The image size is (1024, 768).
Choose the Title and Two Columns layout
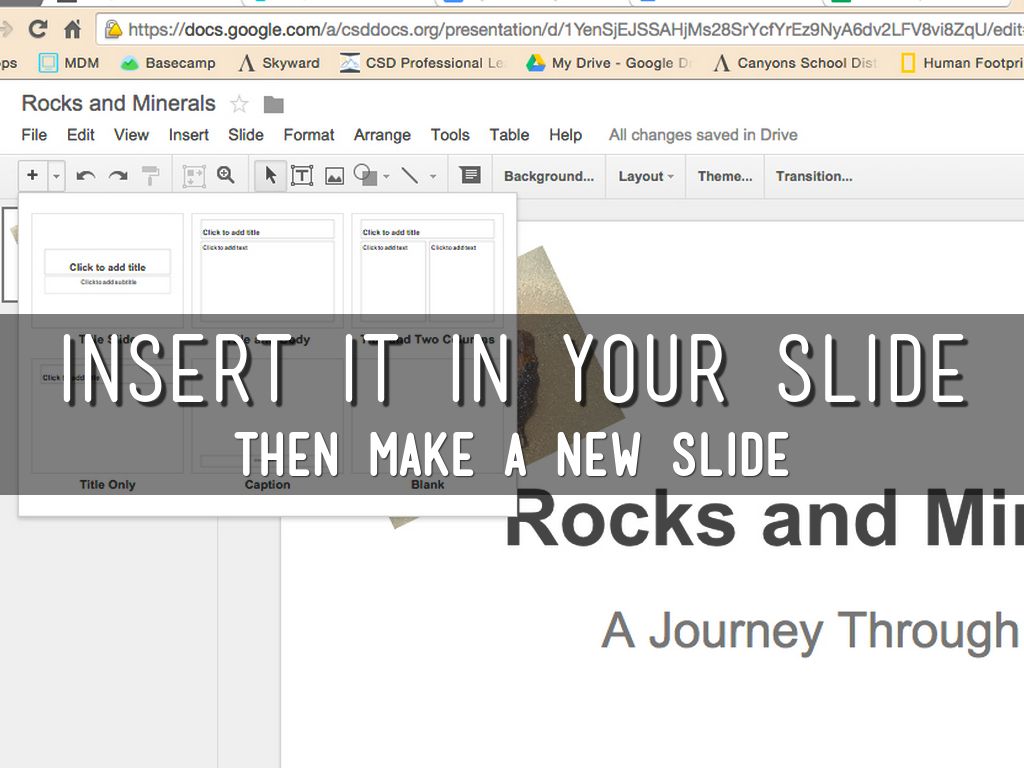(428, 270)
